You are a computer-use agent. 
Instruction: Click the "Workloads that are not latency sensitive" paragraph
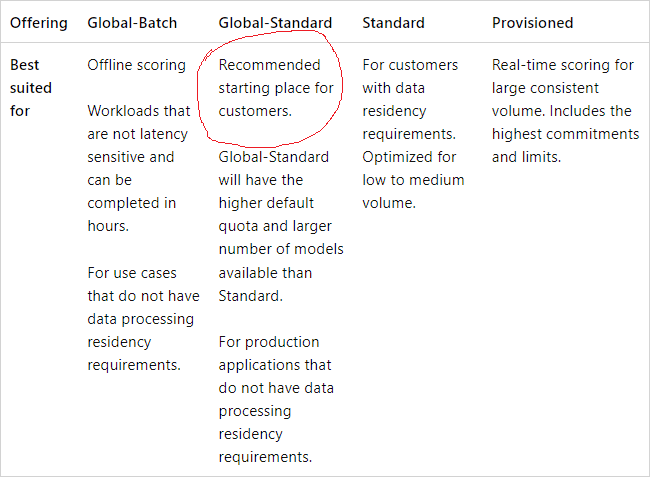click(138, 145)
